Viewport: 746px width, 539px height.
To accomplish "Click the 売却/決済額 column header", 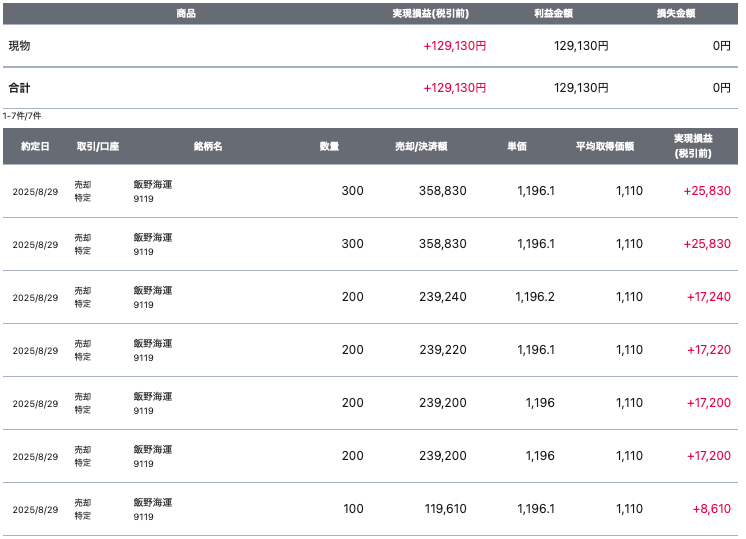I will tap(421, 147).
